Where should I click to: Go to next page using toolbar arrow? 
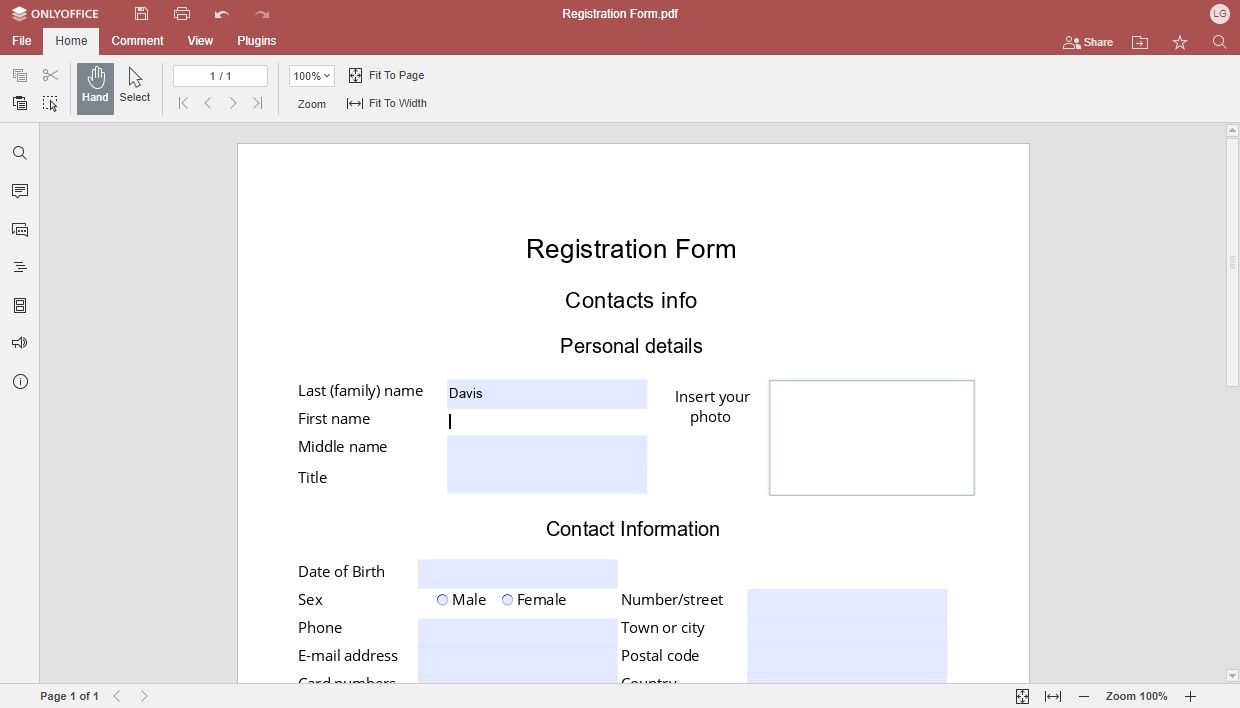click(233, 103)
